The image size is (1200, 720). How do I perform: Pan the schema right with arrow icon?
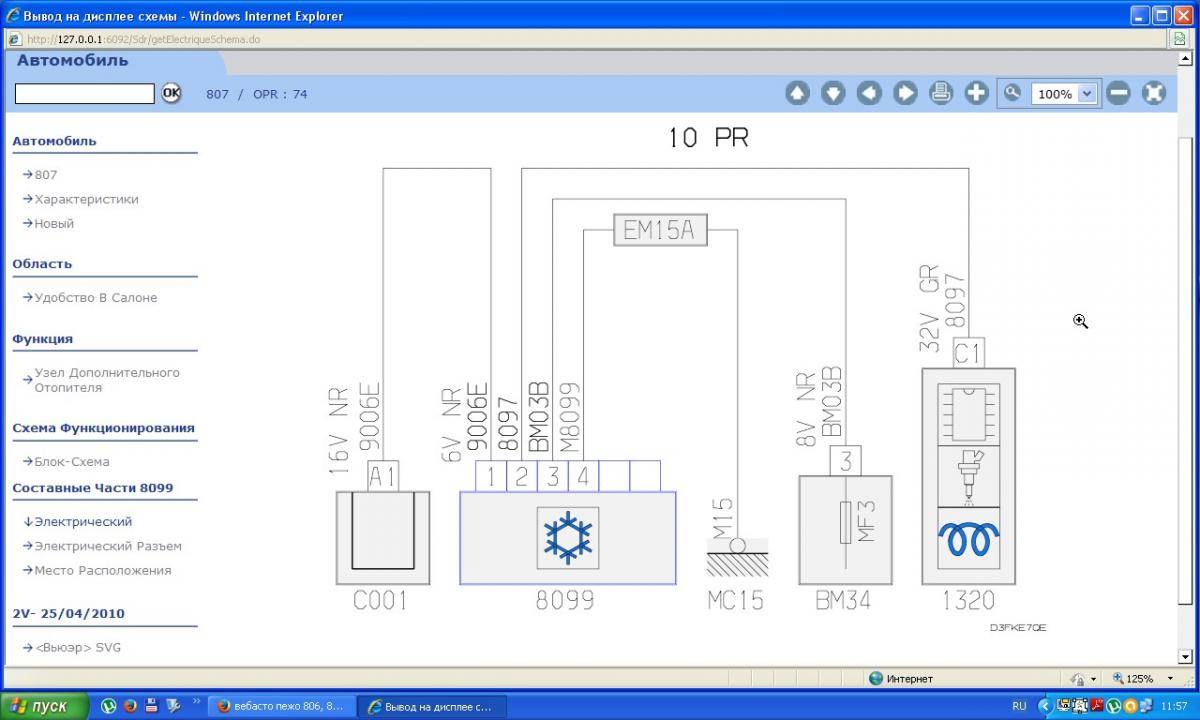point(905,93)
